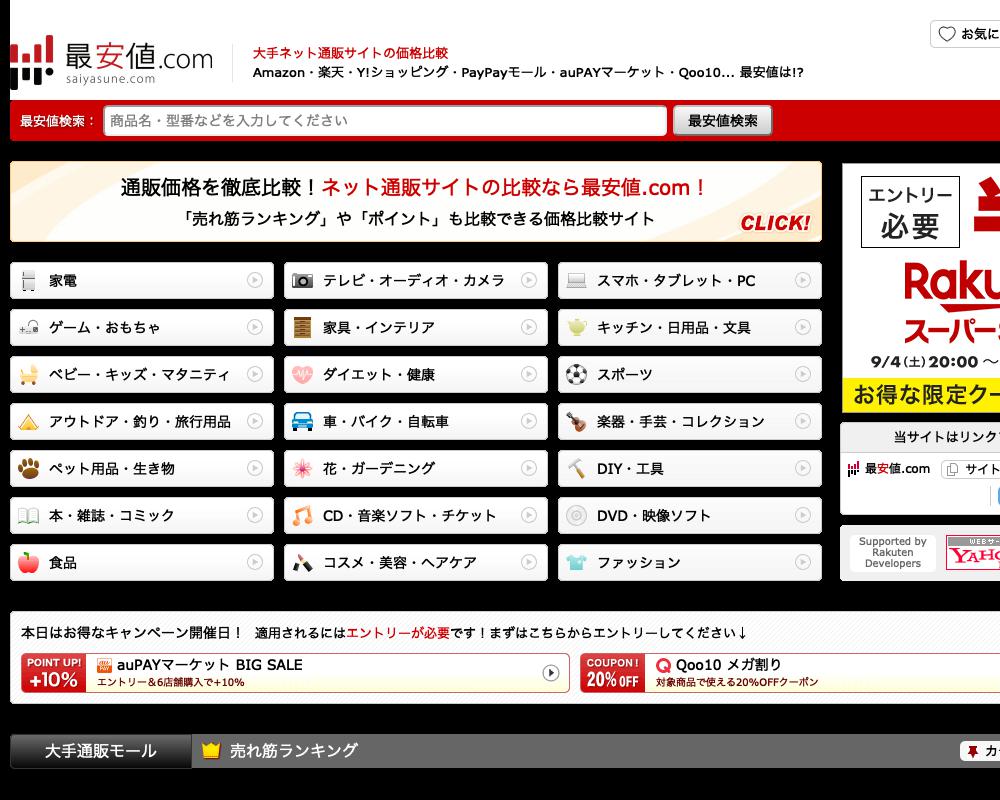Click the T-shirt icon on ファッション category

point(575,562)
